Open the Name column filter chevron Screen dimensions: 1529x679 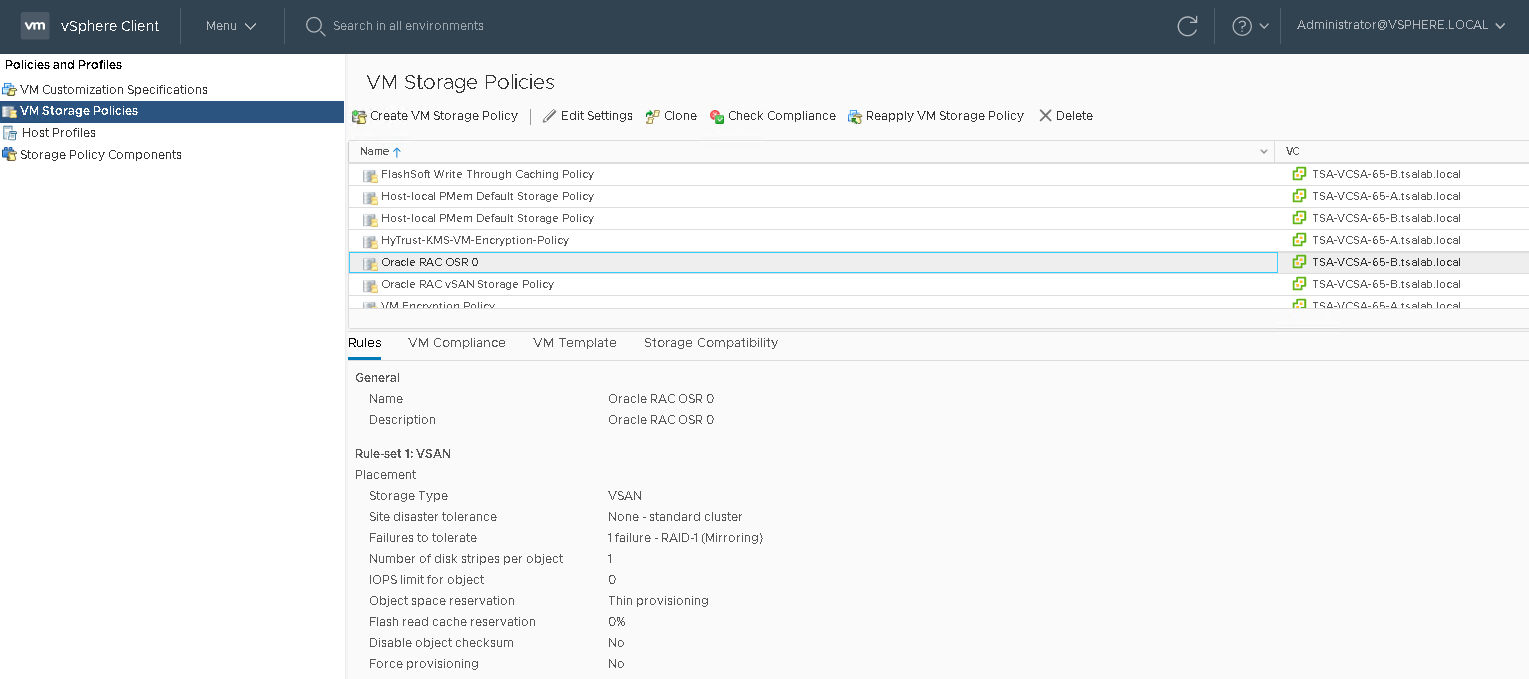tap(1264, 152)
